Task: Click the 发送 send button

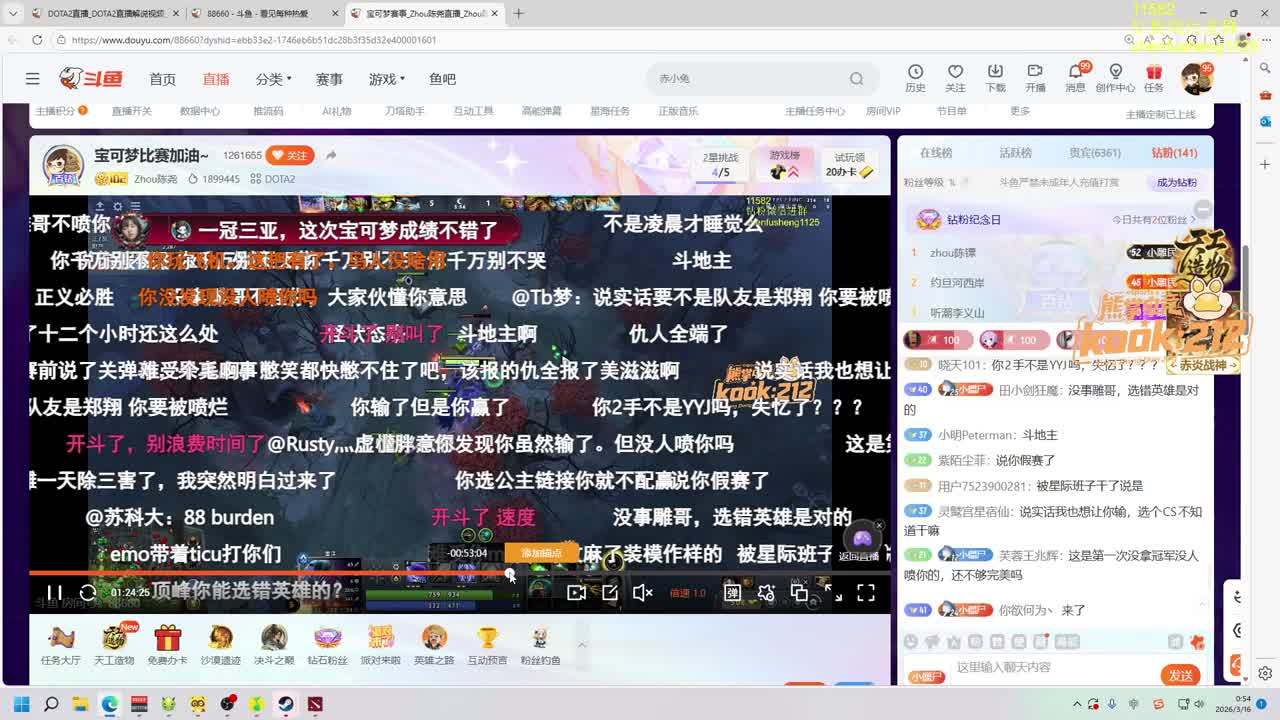Action: (x=1180, y=675)
